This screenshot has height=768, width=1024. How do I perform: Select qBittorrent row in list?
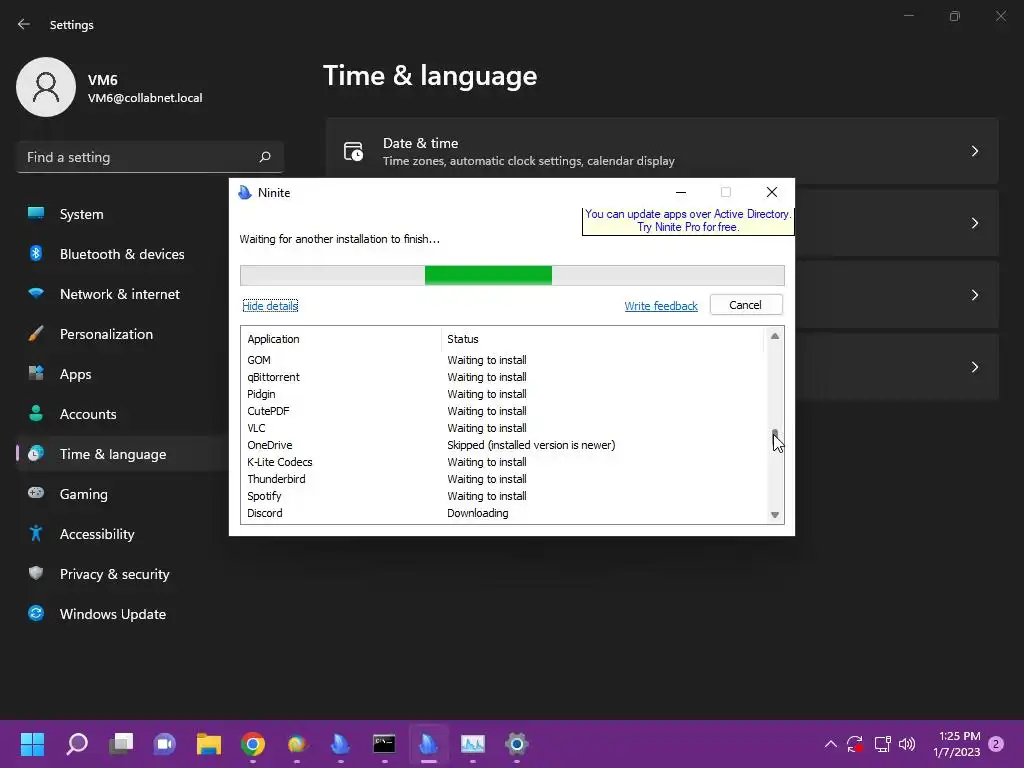[503, 377]
